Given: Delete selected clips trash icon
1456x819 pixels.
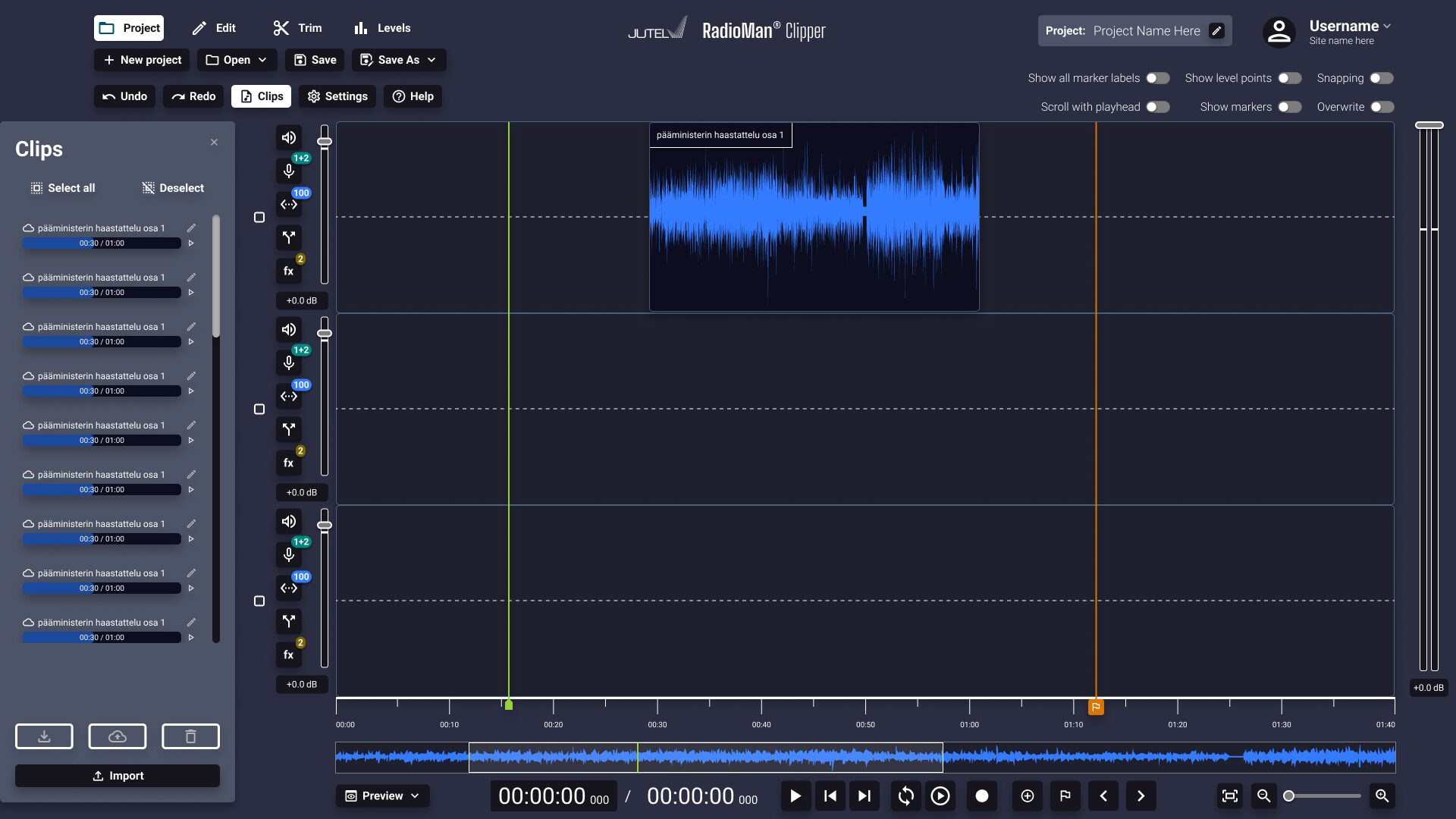Looking at the screenshot, I should (190, 736).
